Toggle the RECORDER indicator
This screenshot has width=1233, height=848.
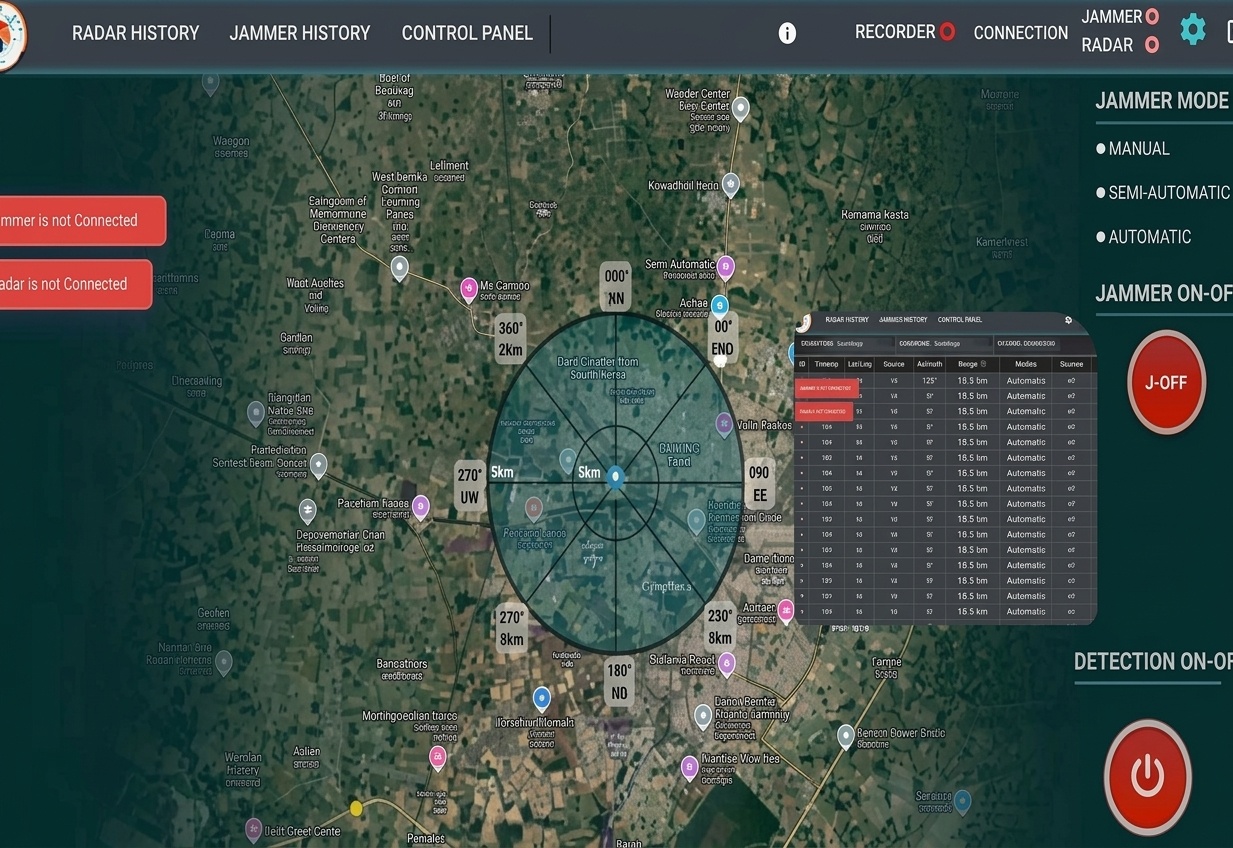[x=947, y=32]
